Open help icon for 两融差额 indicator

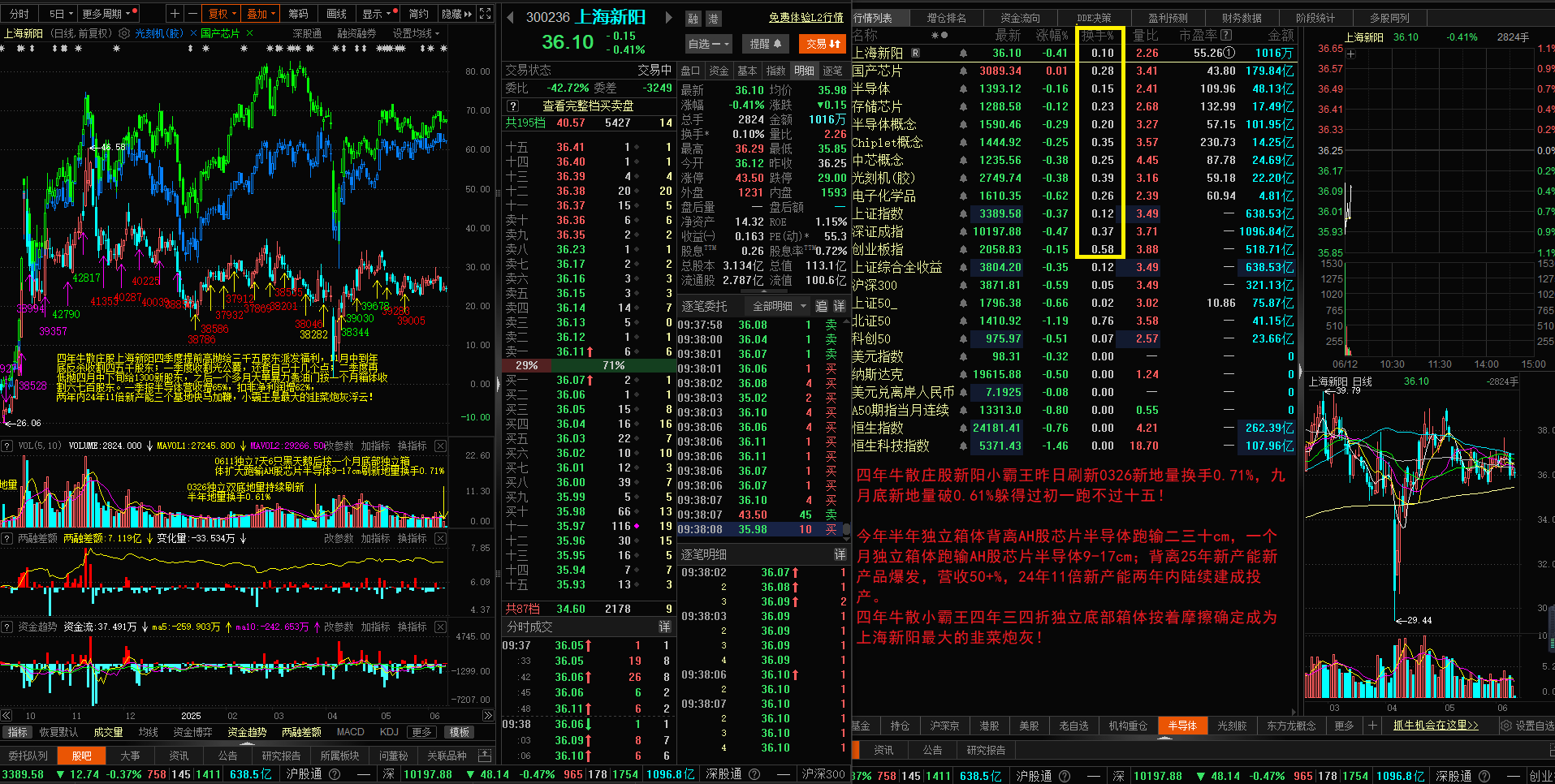pyautogui.click(x=7, y=538)
